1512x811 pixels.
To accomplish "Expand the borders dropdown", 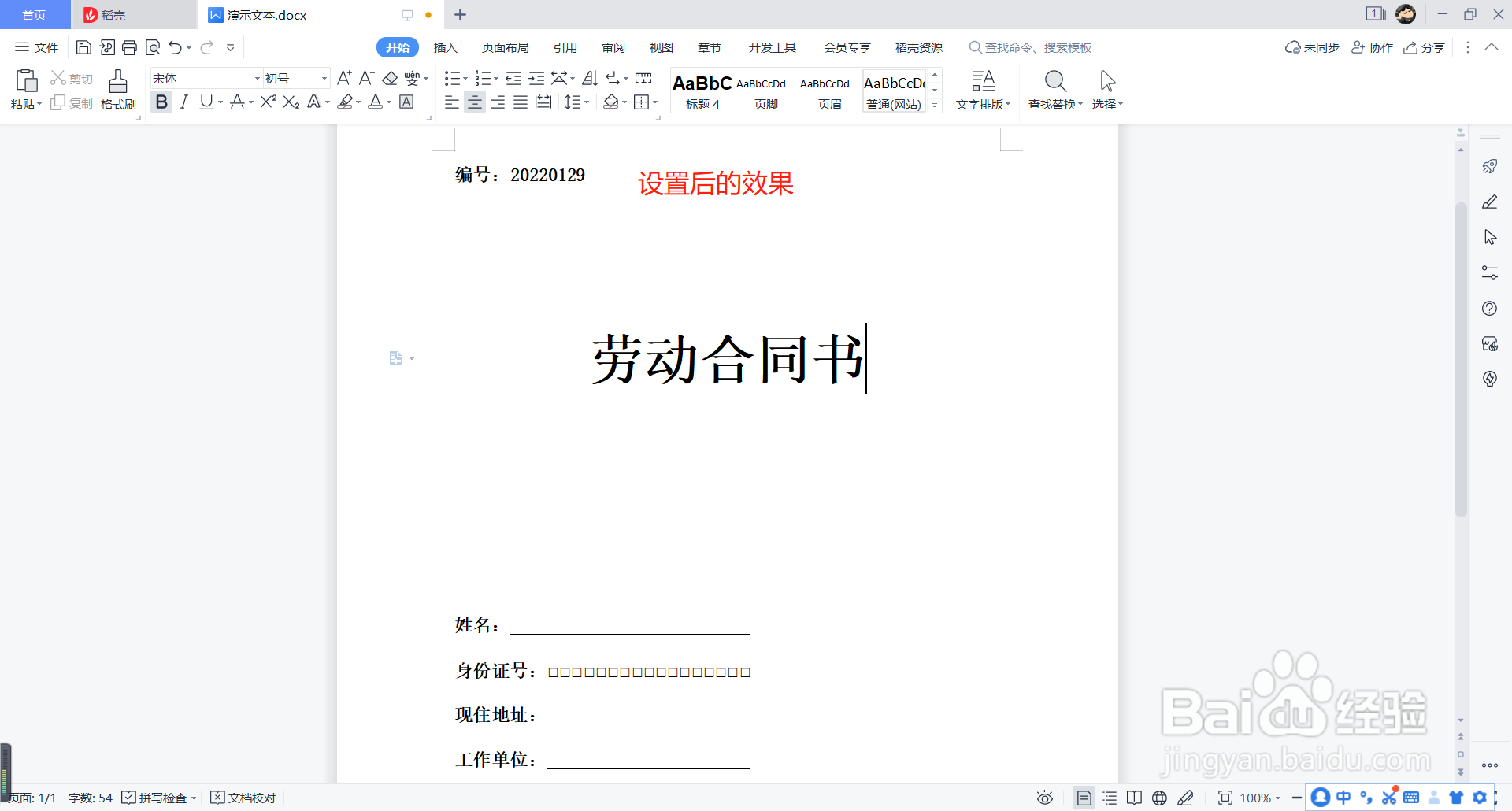I will pyautogui.click(x=655, y=102).
